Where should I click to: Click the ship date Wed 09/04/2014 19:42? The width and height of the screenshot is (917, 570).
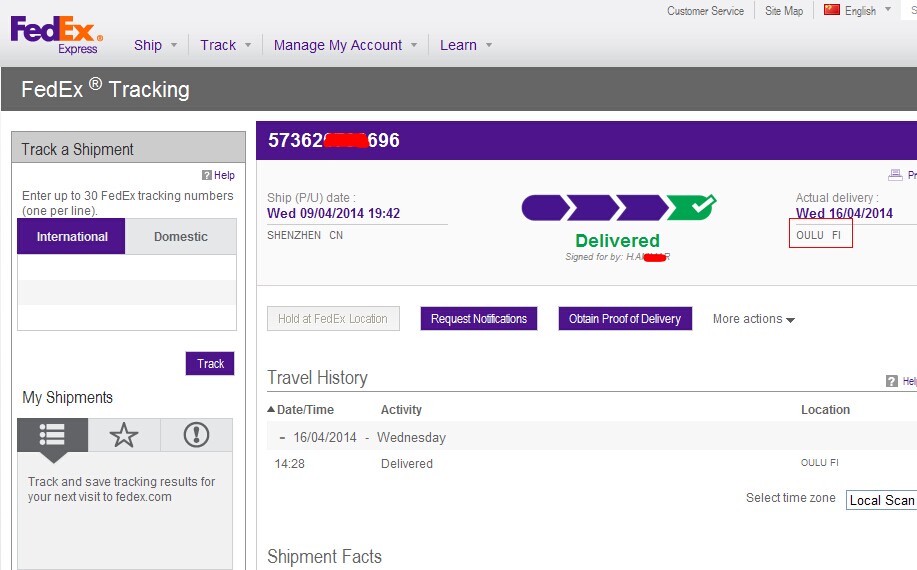tap(333, 213)
